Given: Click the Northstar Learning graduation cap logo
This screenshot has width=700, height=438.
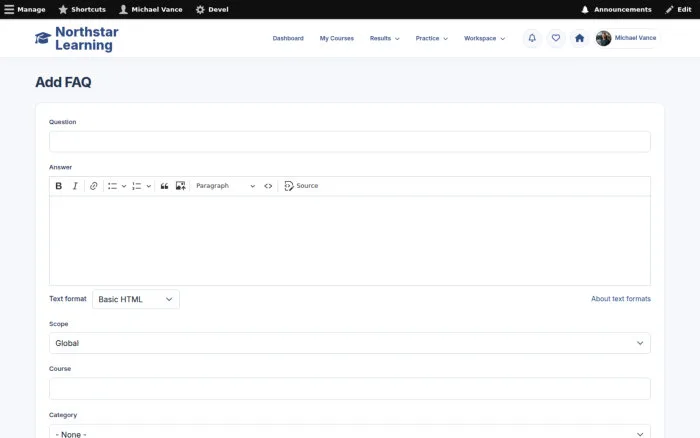Looking at the screenshot, I should tap(43, 38).
